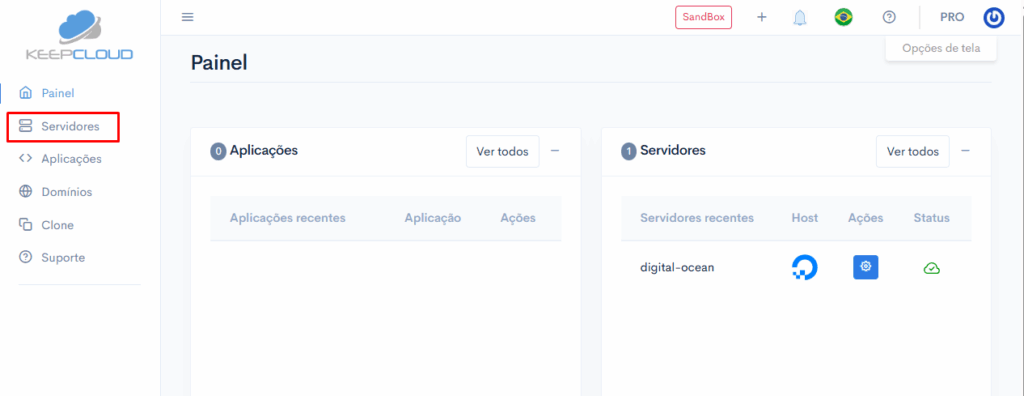This screenshot has width=1024, height=396.
Task: Click Ações header in Servidores table
Action: point(866,218)
